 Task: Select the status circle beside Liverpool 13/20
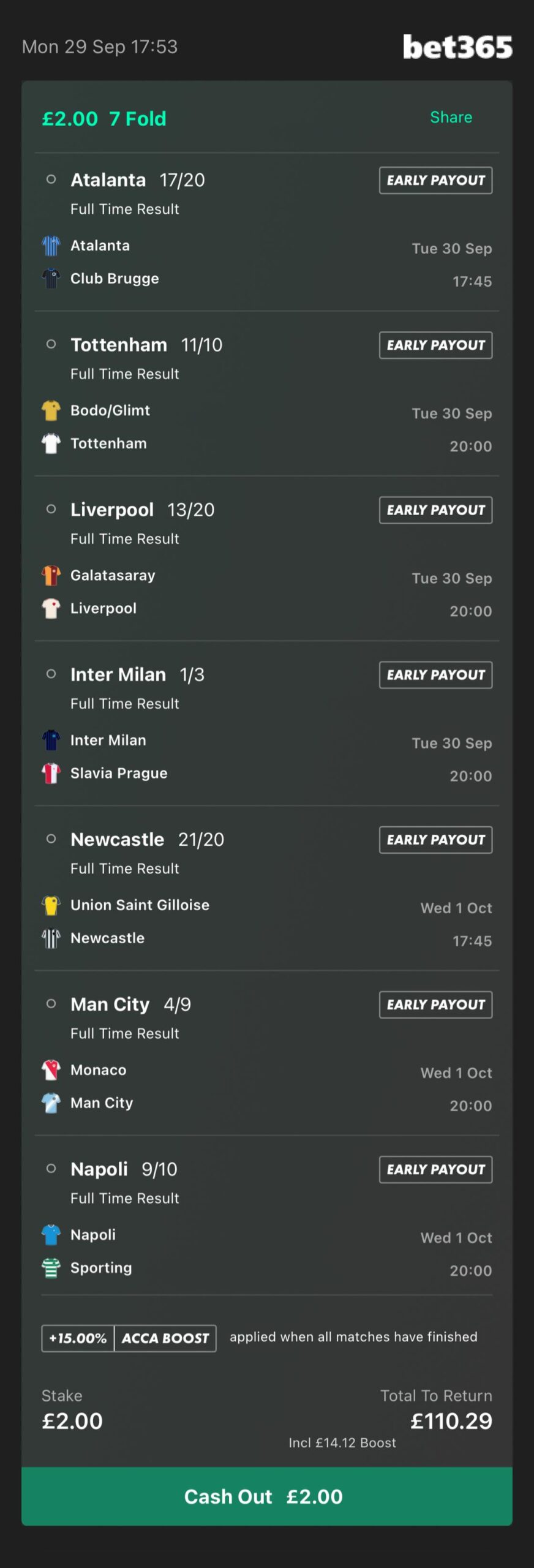point(51,509)
